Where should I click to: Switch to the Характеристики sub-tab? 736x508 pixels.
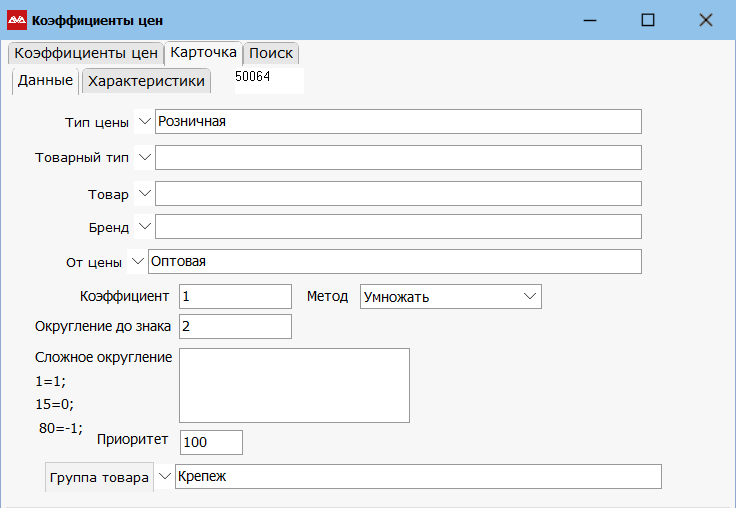[x=146, y=81]
